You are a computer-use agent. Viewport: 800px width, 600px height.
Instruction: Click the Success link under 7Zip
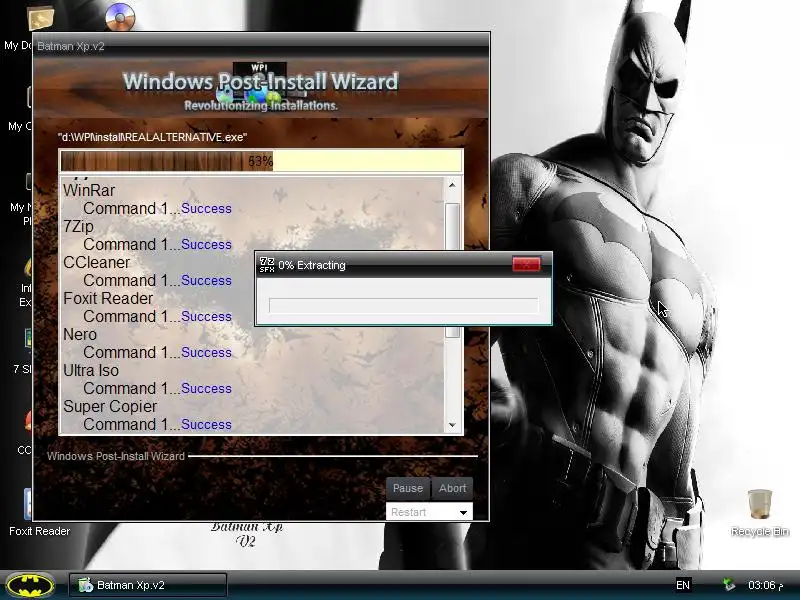tap(206, 244)
